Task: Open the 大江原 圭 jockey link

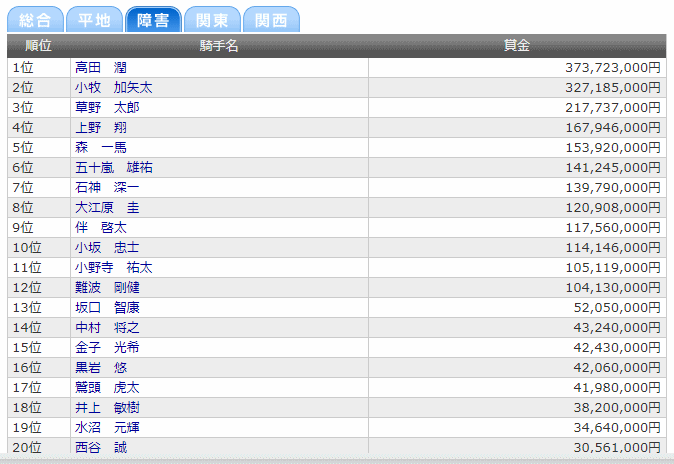Action: (107, 208)
